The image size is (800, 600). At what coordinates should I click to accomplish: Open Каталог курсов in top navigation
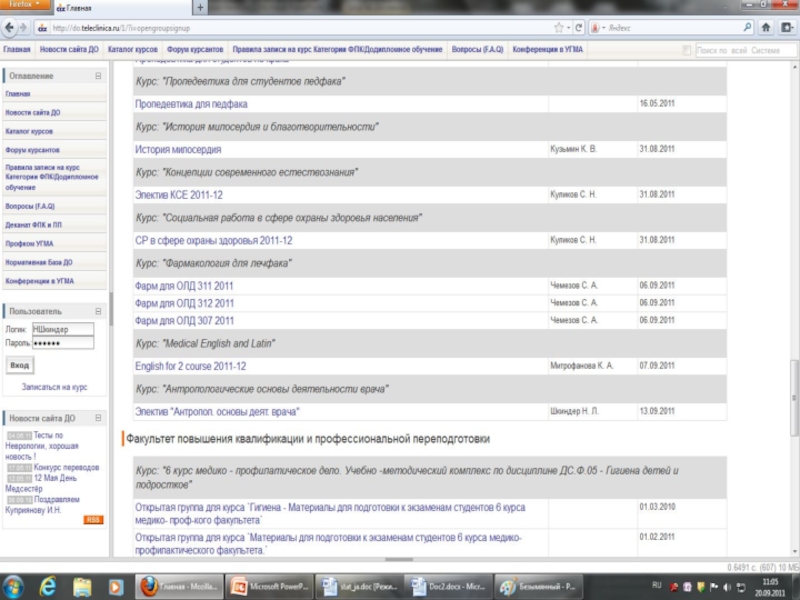click(x=133, y=49)
